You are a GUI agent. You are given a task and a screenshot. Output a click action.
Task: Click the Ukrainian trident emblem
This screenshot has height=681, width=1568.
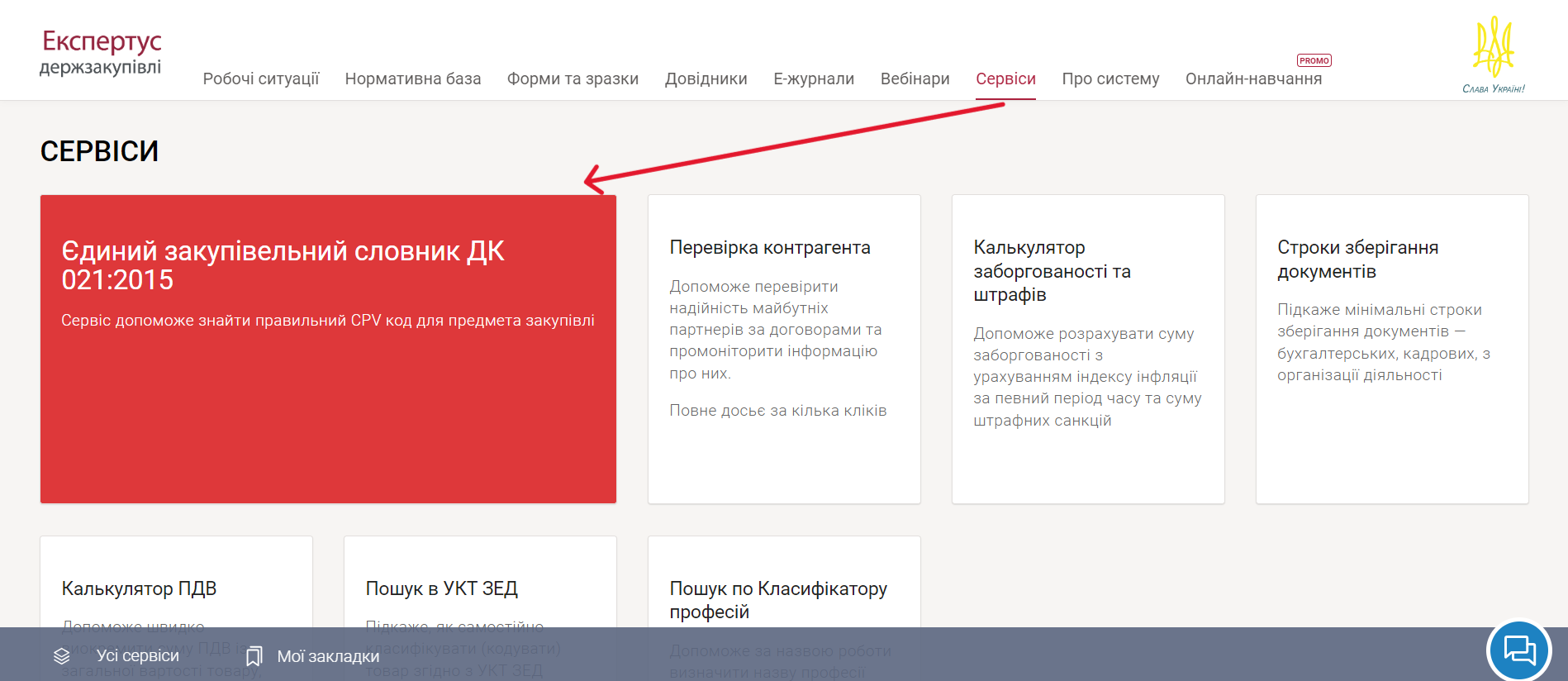(x=1493, y=50)
